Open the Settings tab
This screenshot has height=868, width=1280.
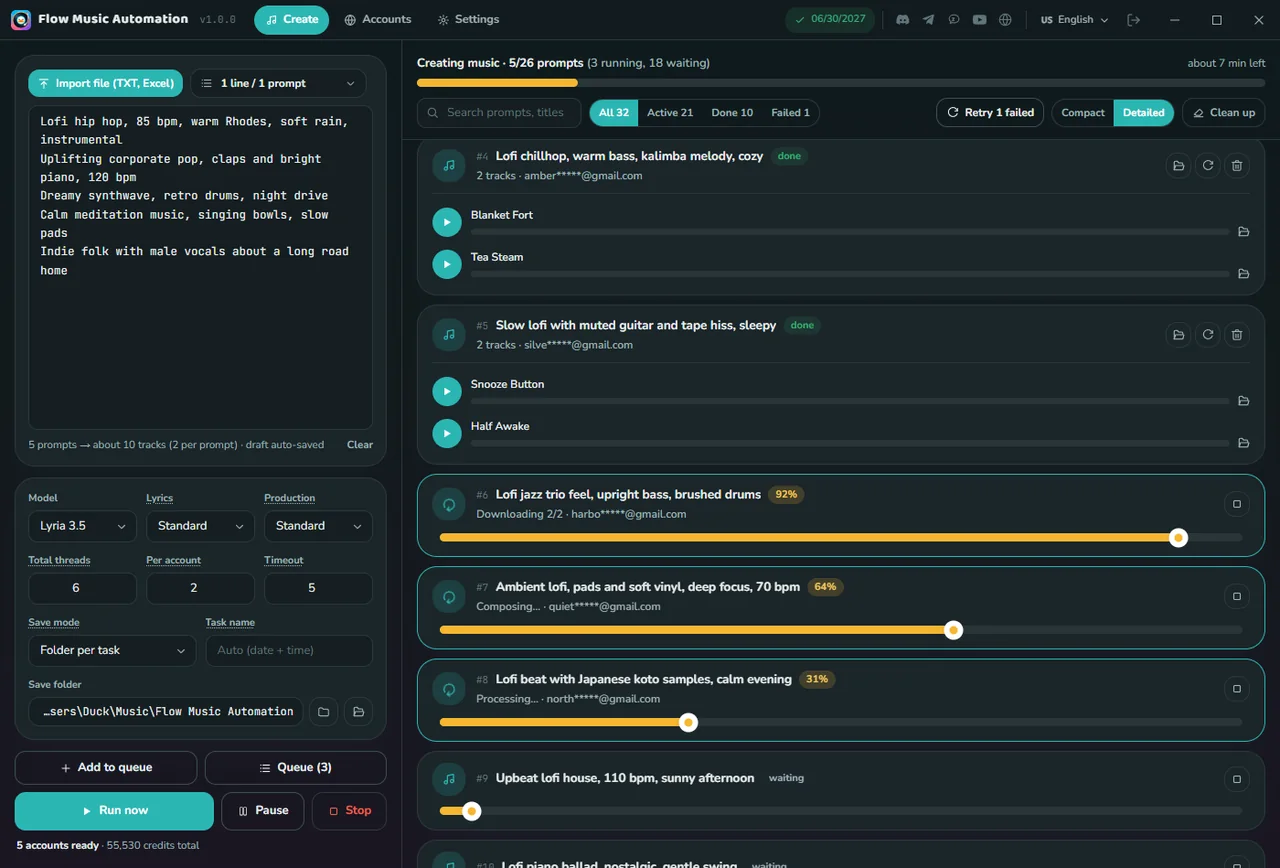(468, 20)
